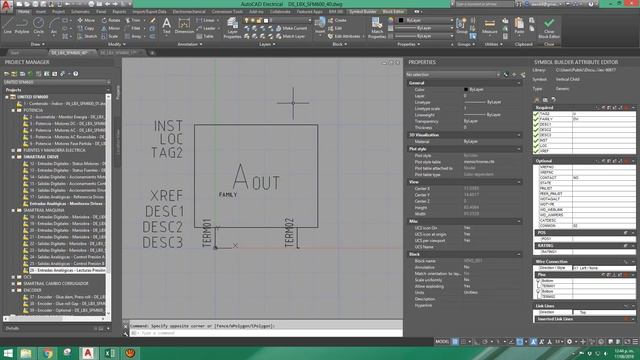Click the keyword search field in title bar
This screenshot has width=640, height=360.
pos(484,4)
